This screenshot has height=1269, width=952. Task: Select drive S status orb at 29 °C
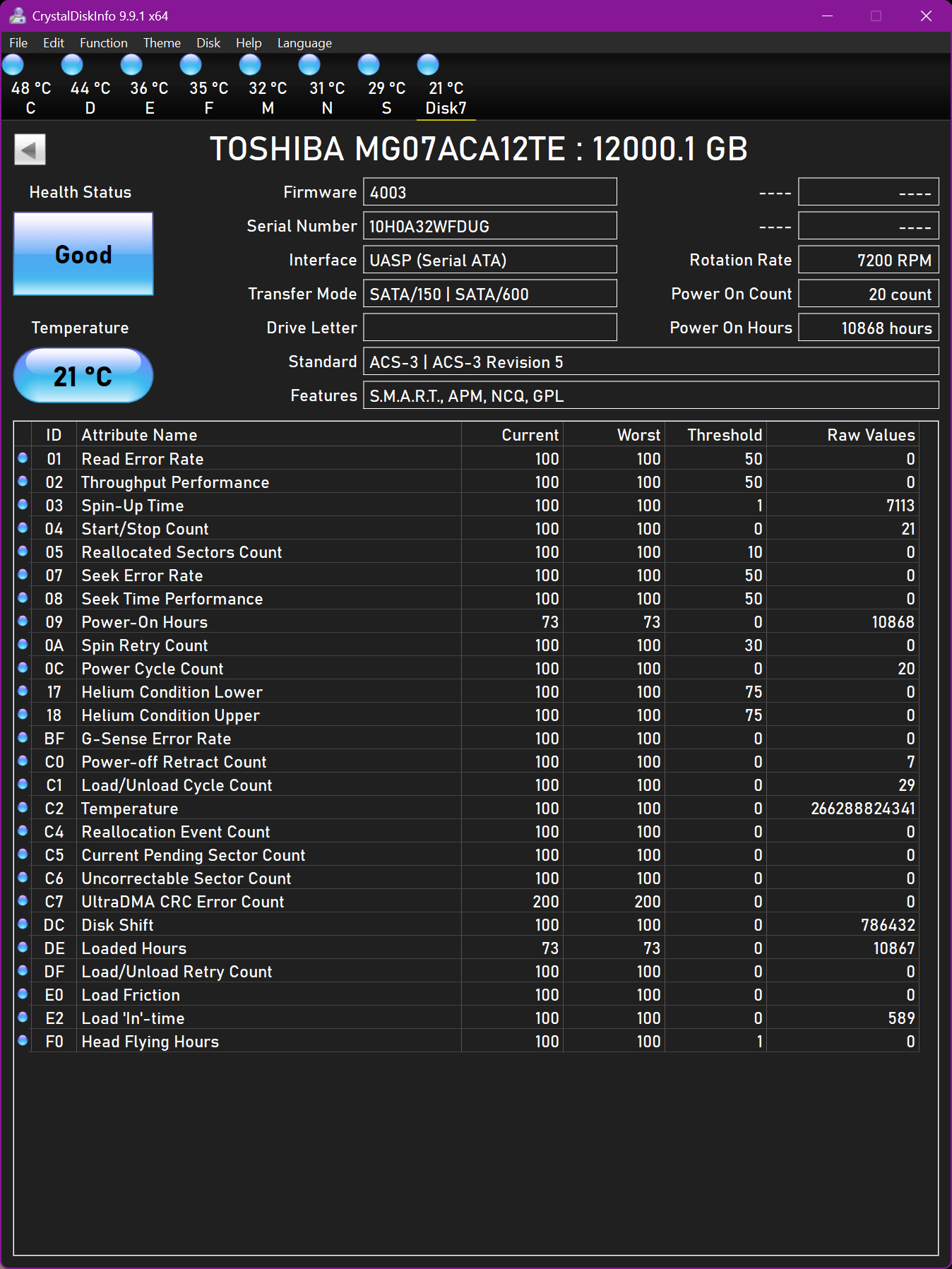coord(369,65)
